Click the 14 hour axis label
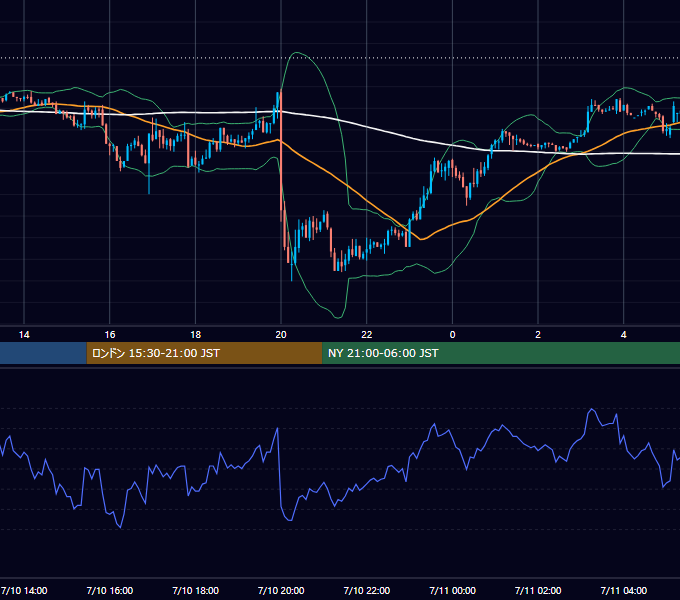The width and height of the screenshot is (680, 600). click(24, 335)
